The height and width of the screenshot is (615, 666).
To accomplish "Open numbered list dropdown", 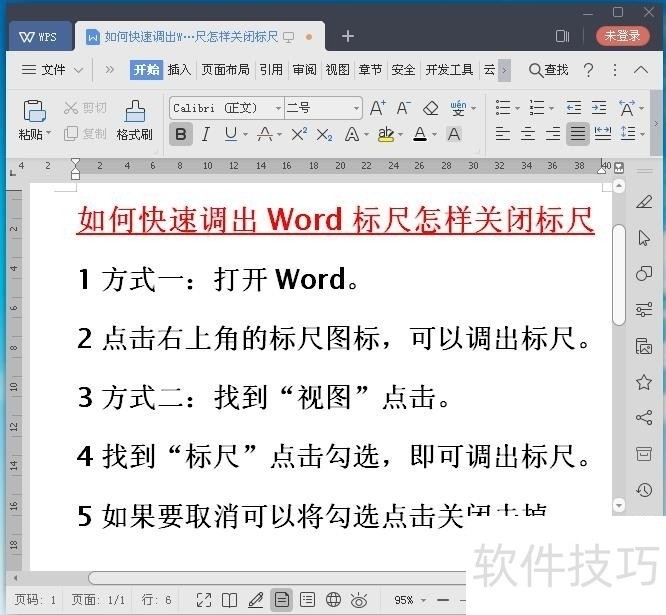I will pos(551,108).
